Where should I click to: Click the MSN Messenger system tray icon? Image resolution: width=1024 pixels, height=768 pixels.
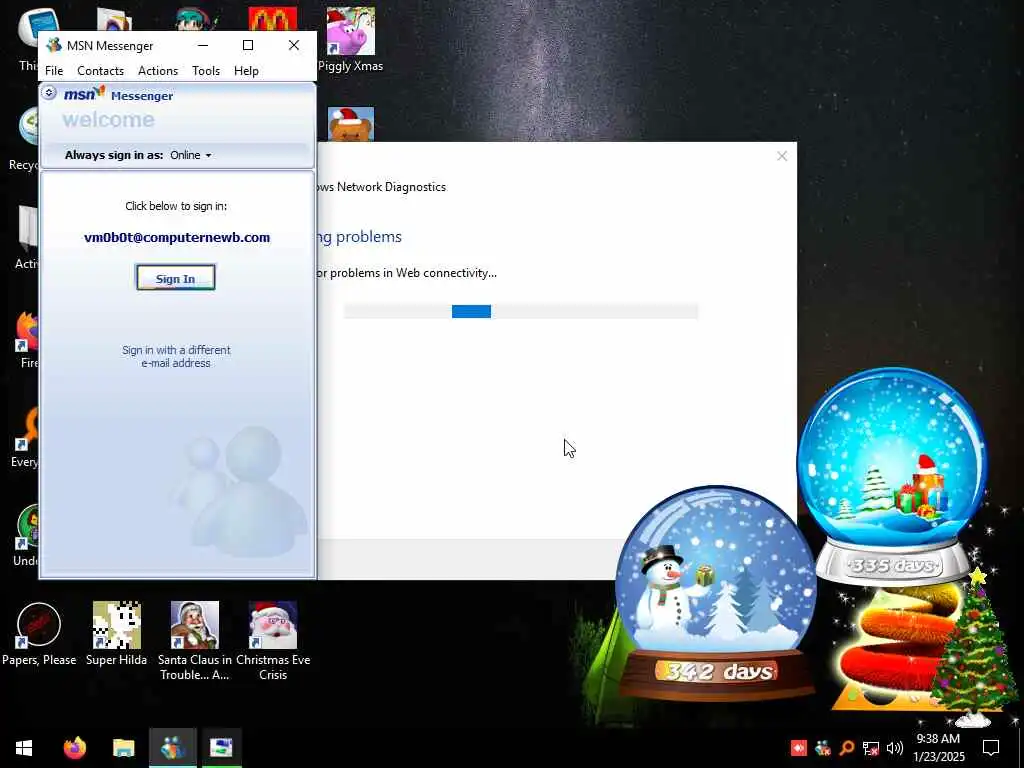(823, 748)
